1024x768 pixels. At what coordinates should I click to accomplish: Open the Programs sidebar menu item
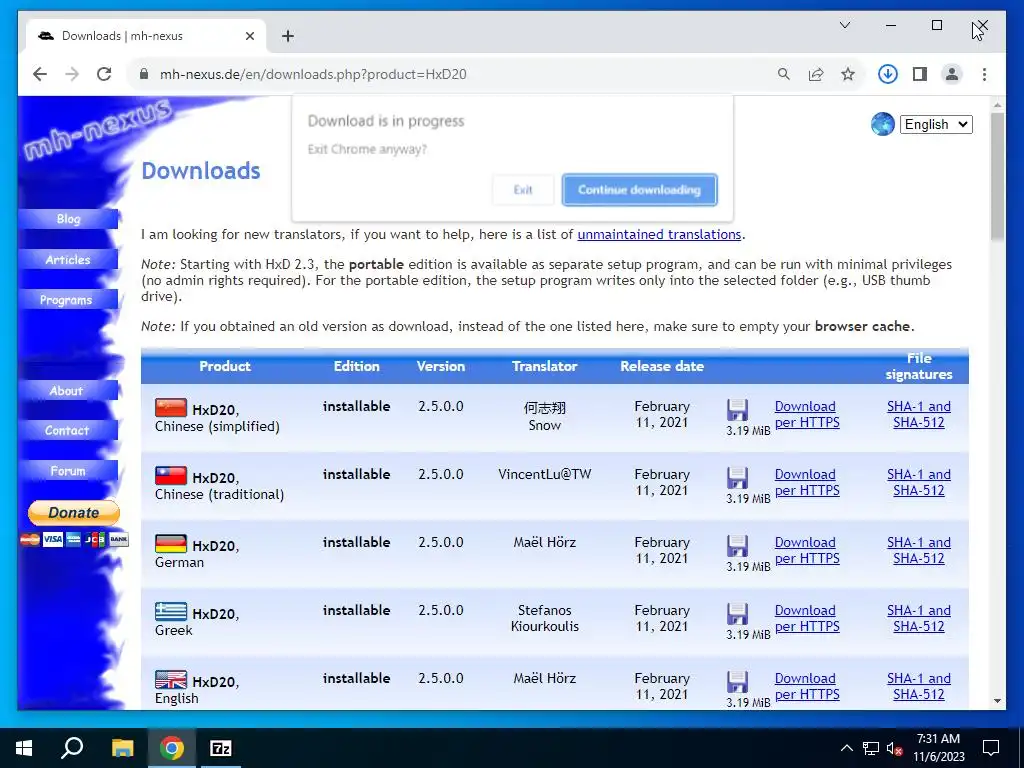pos(69,300)
